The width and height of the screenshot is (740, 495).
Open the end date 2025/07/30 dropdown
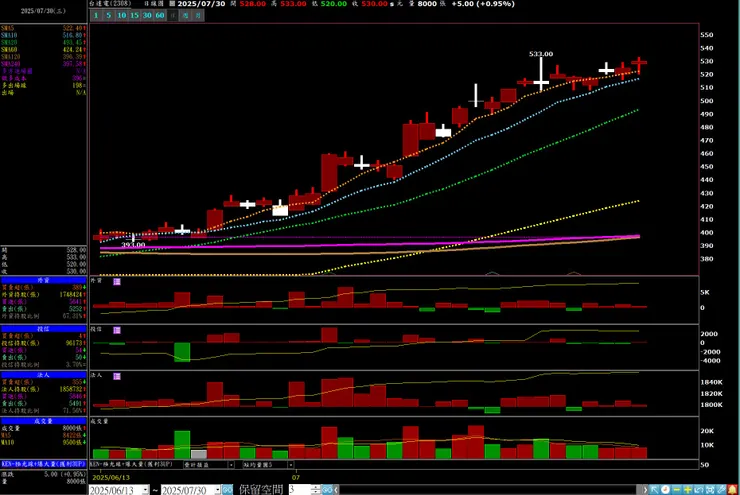tap(218, 490)
